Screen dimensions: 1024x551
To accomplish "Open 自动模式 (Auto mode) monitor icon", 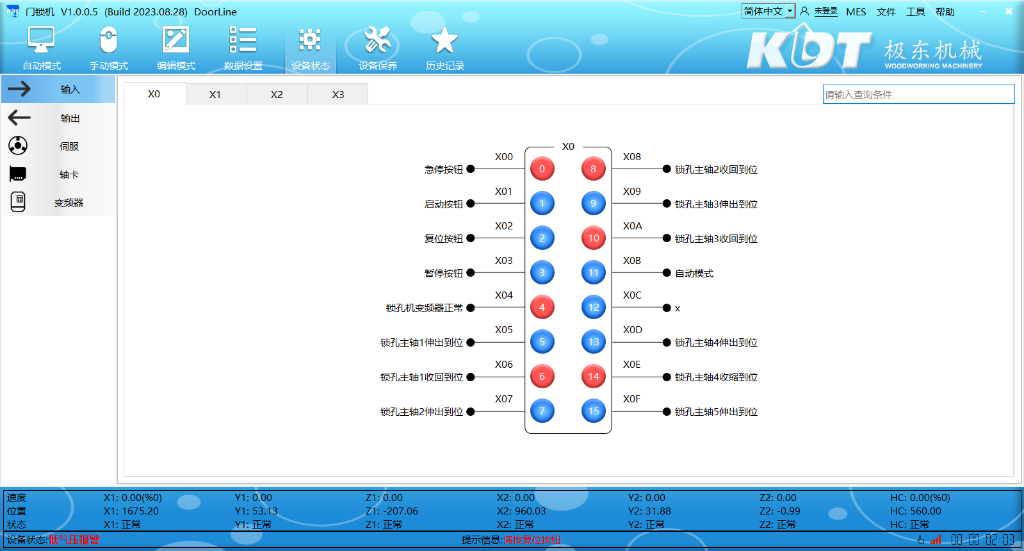I will click(41, 42).
